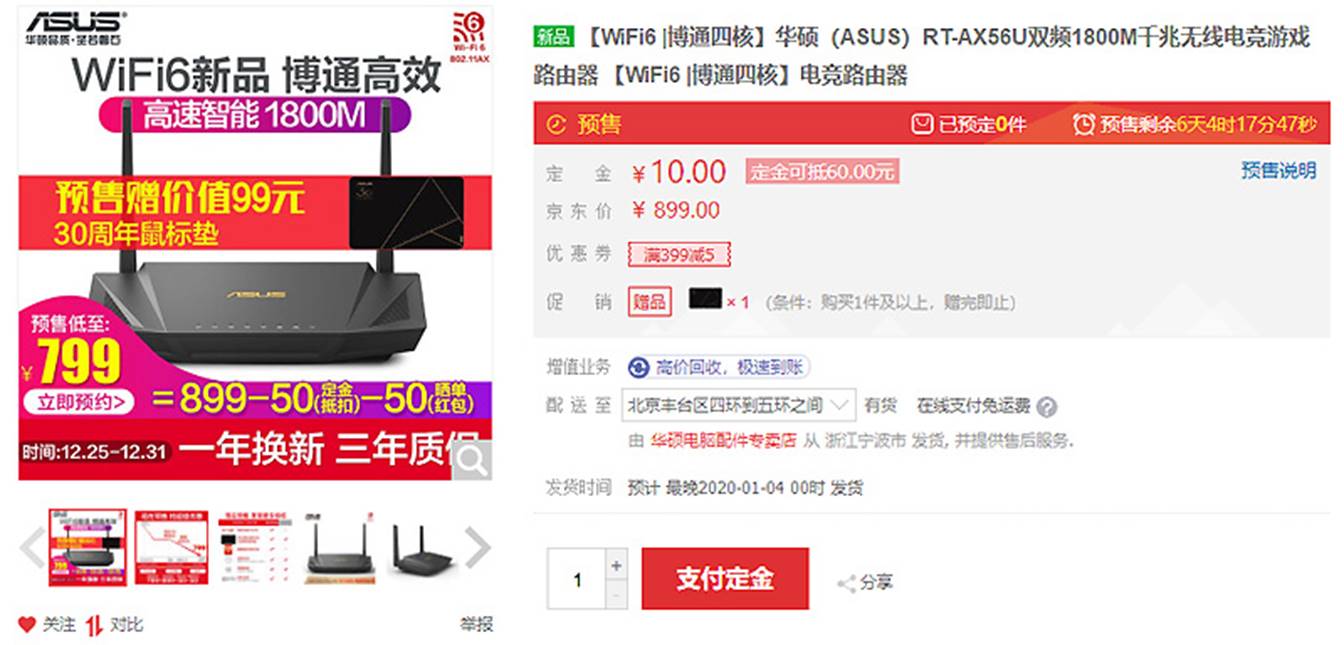The height and width of the screenshot is (645, 1344).
Task: Open the 华硕电脑配件专卖店 store link
Action: [x=723, y=440]
